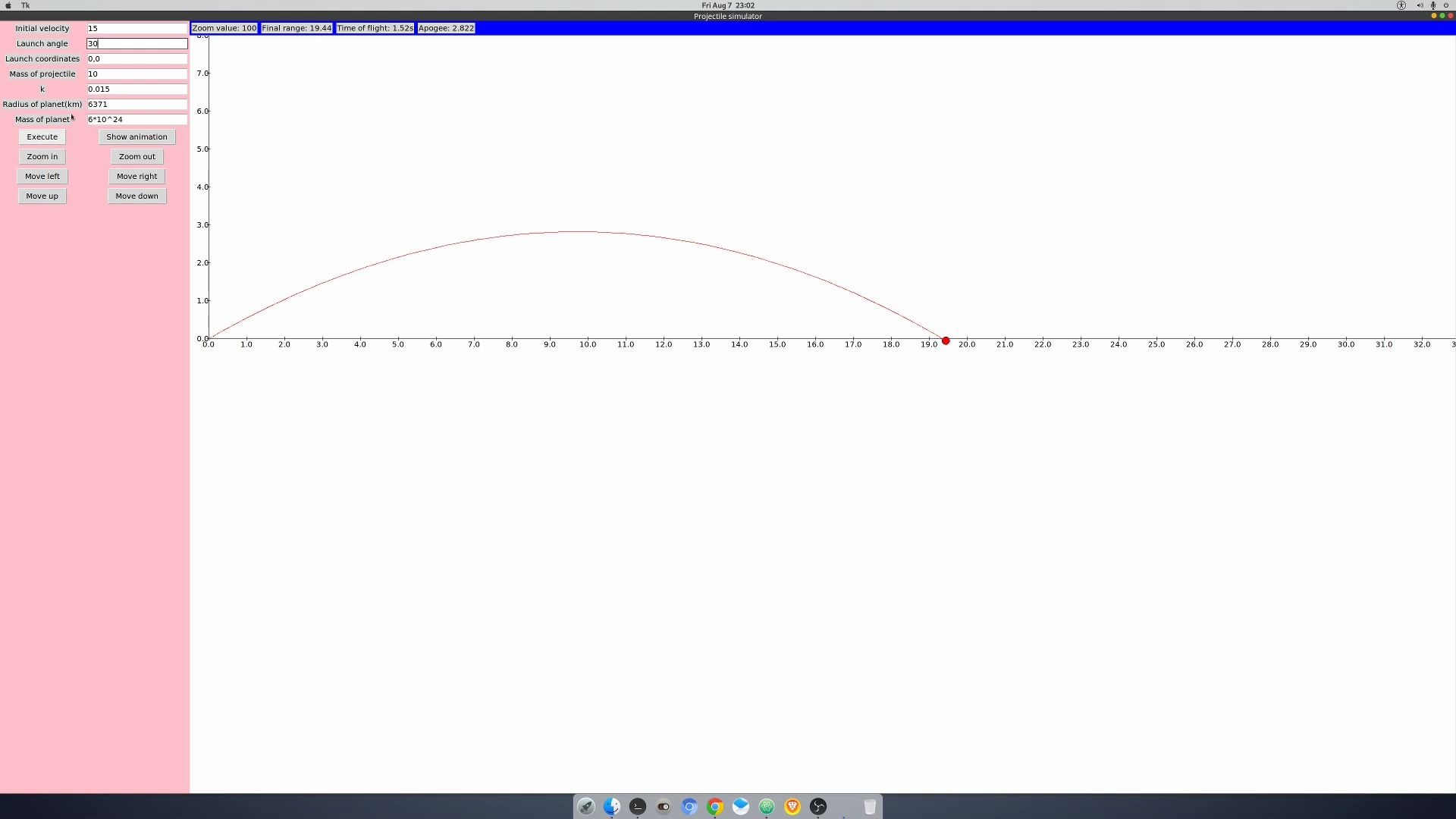
Task: Open Brave browser from the dock
Action: click(792, 807)
